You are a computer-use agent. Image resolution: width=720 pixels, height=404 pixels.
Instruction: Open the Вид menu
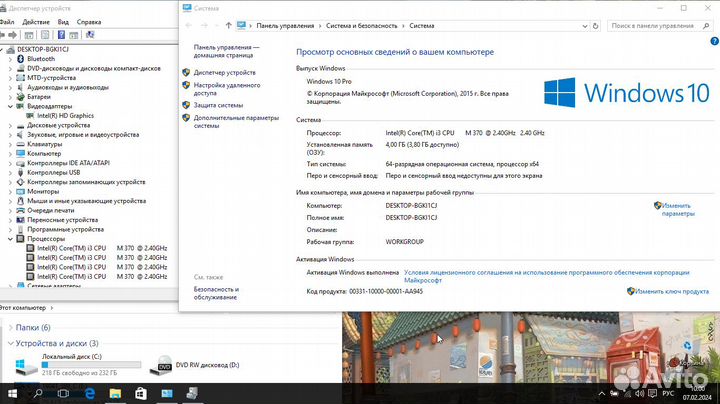[63, 22]
